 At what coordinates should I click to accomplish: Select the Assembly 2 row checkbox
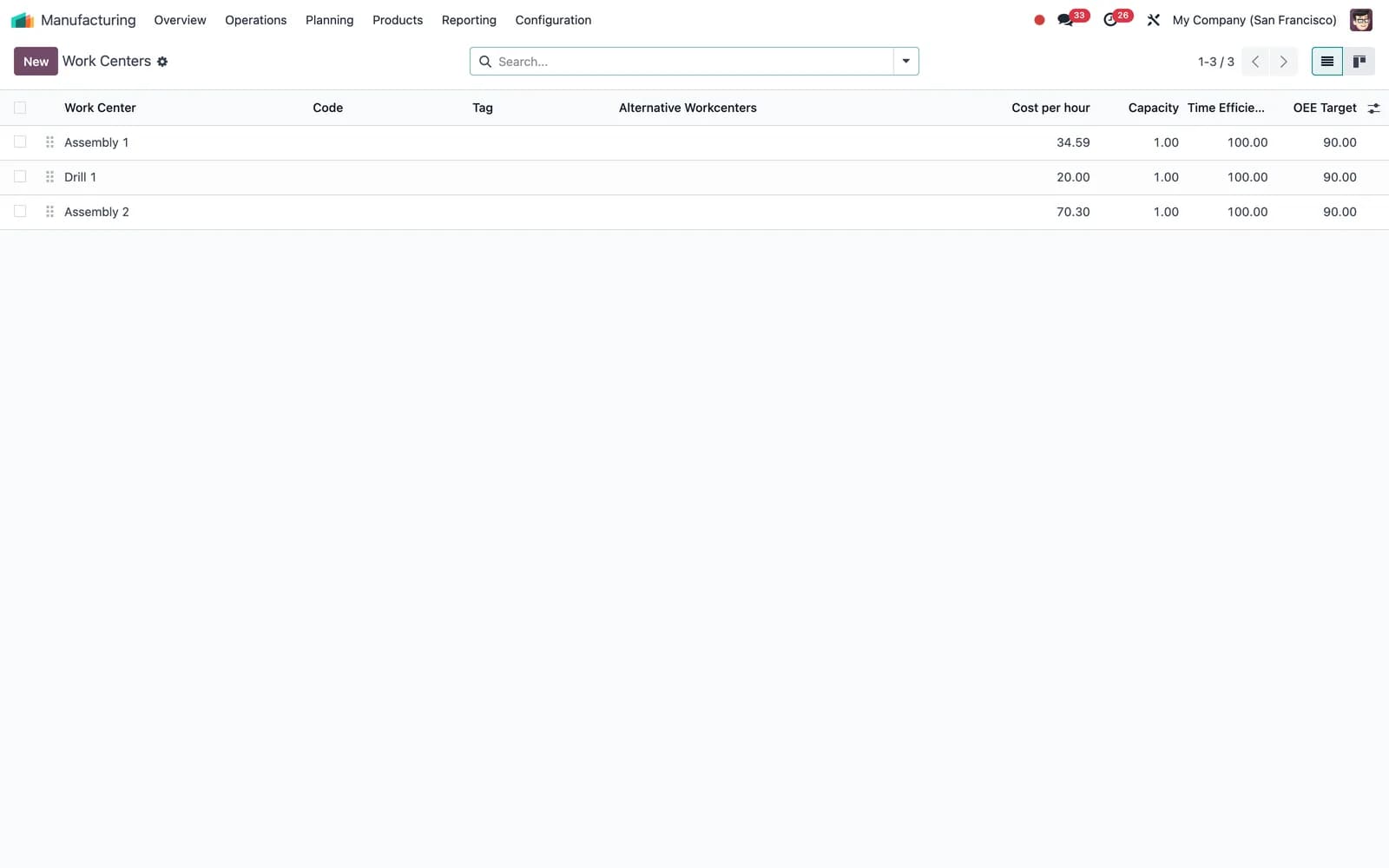20,212
